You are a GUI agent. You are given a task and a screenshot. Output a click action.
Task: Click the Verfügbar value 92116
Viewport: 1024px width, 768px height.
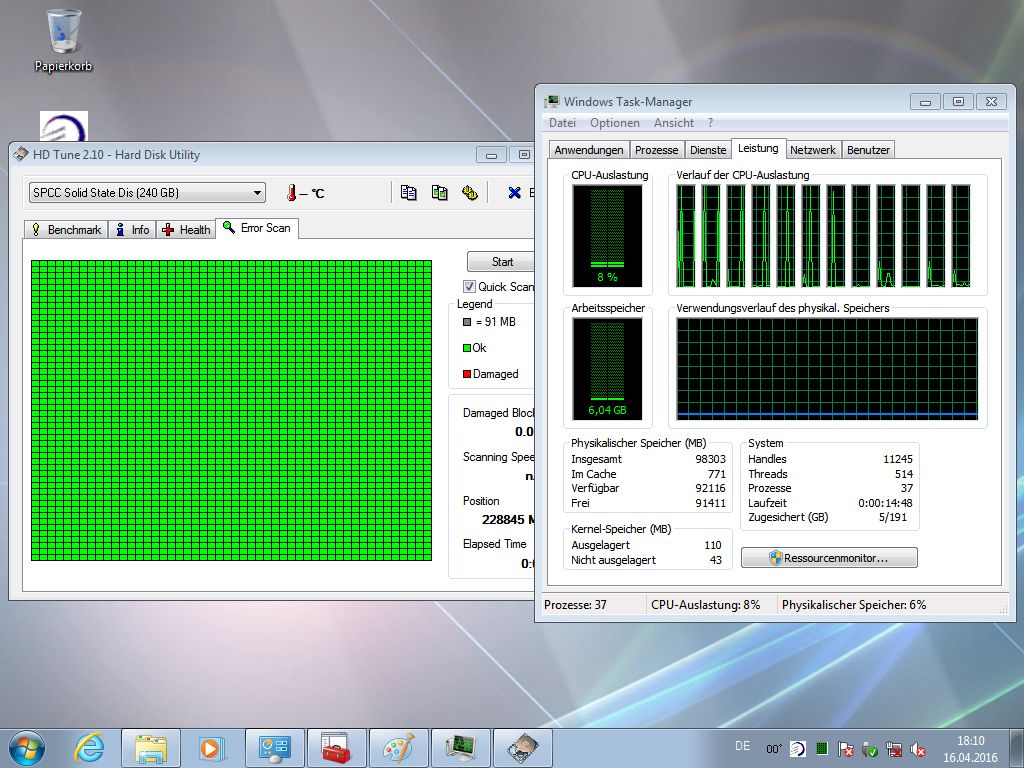pyautogui.click(x=711, y=488)
